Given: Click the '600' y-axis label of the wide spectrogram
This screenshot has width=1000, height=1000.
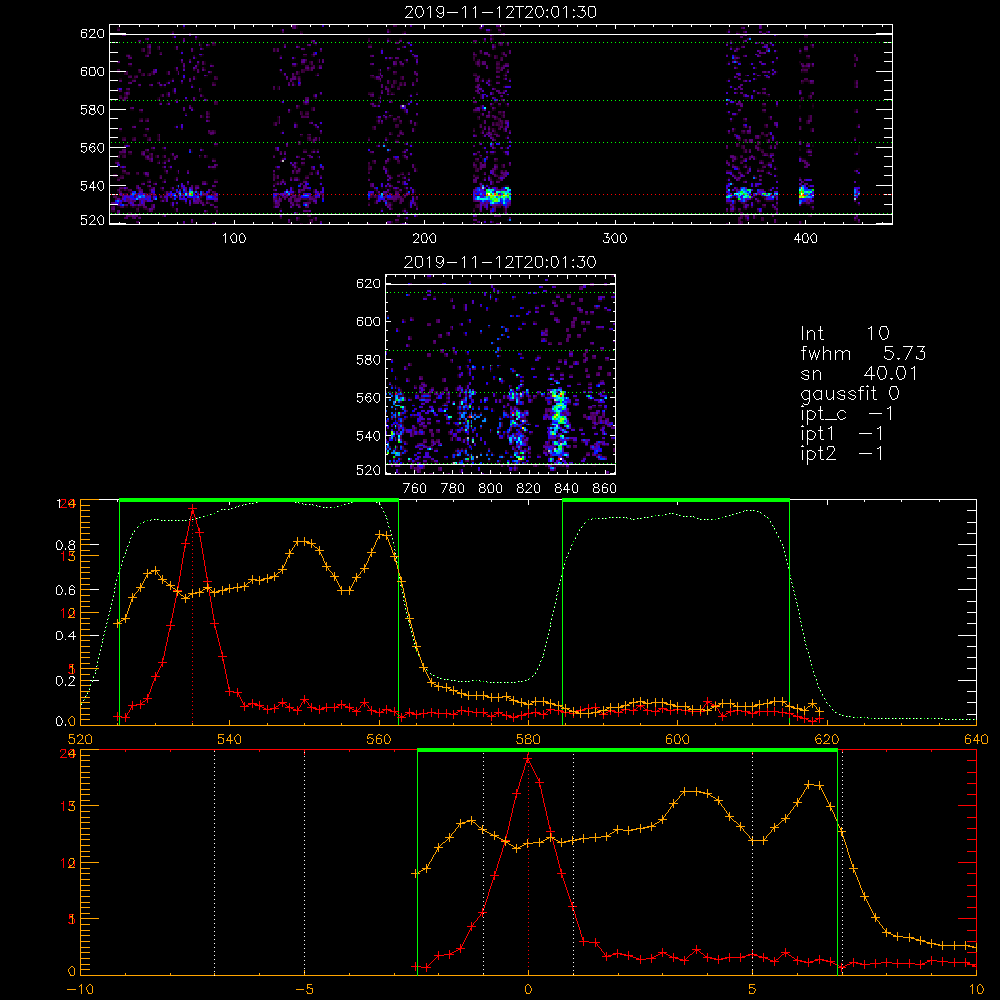Looking at the screenshot, I should click(92, 71).
